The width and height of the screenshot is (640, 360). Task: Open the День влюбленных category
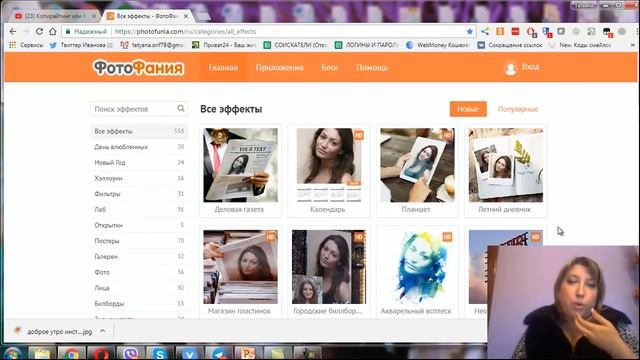139,147
